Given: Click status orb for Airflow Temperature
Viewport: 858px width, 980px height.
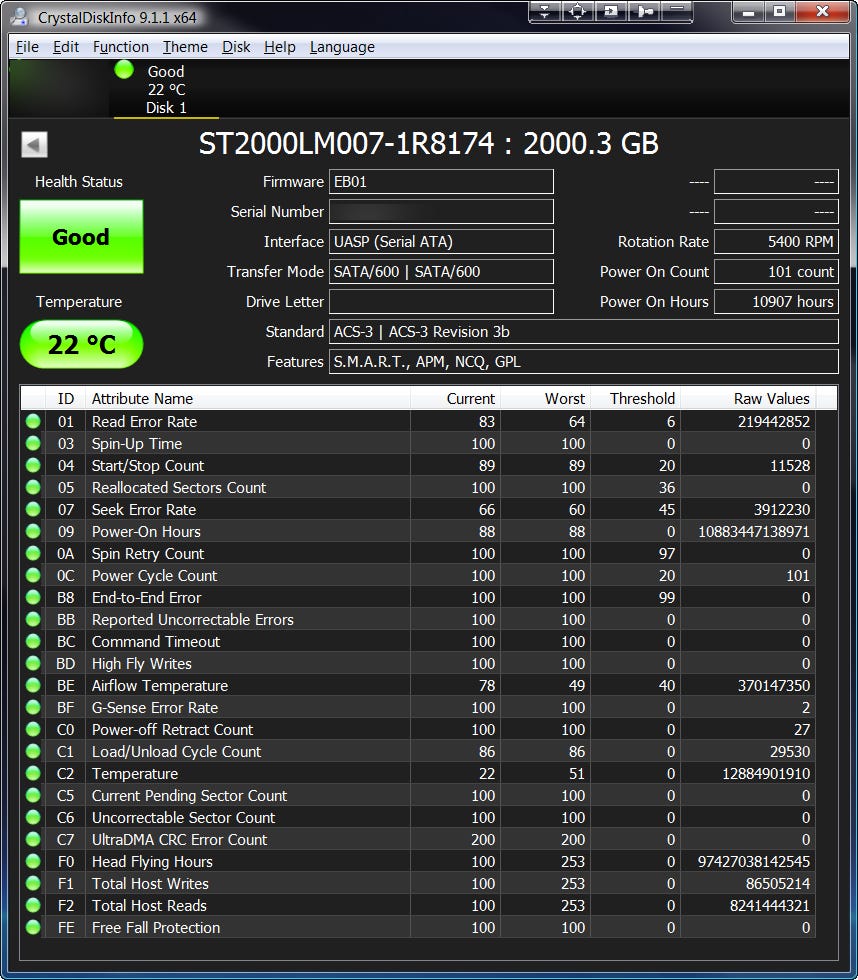Looking at the screenshot, I should pyautogui.click(x=33, y=685).
